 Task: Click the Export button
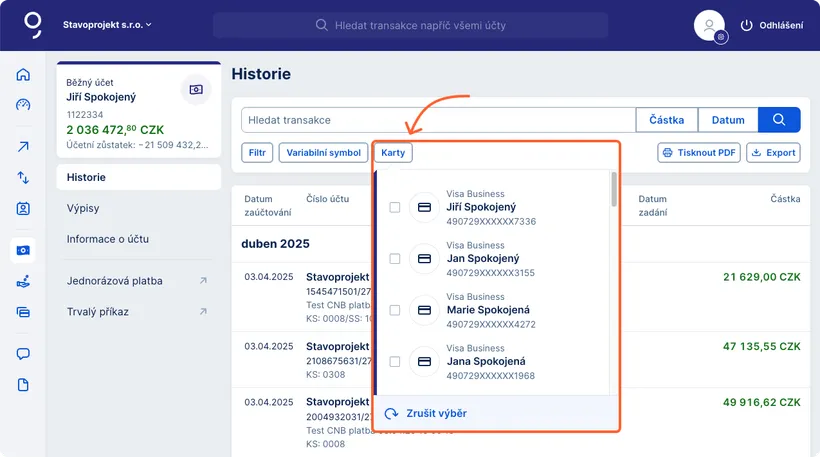pos(773,153)
